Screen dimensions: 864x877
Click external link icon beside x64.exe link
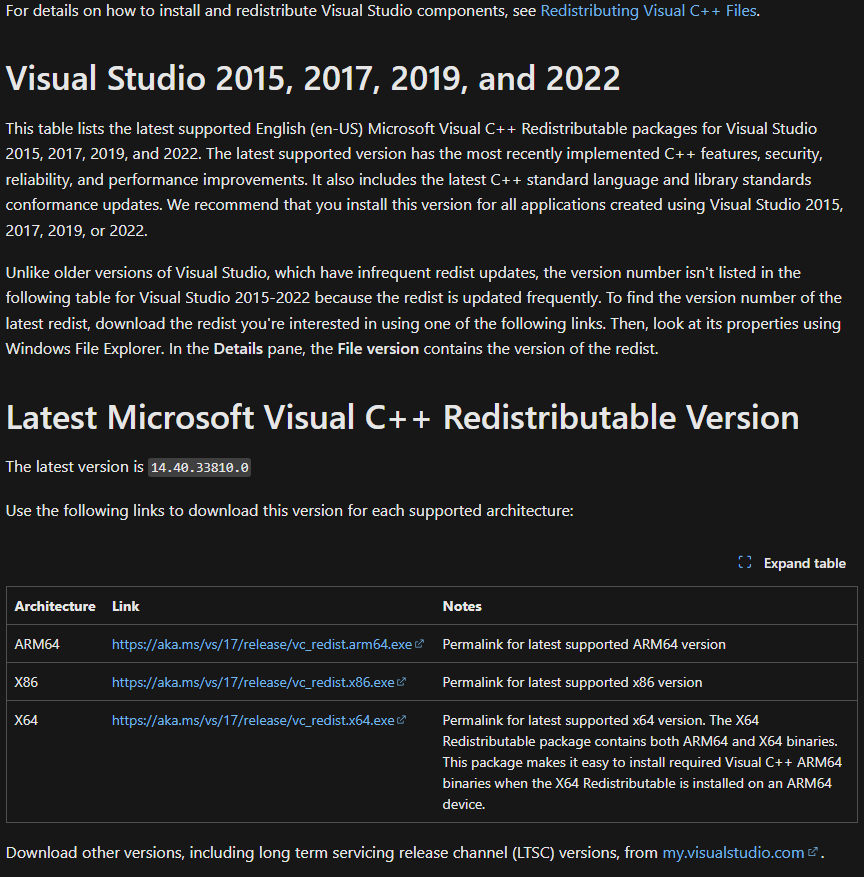[401, 720]
